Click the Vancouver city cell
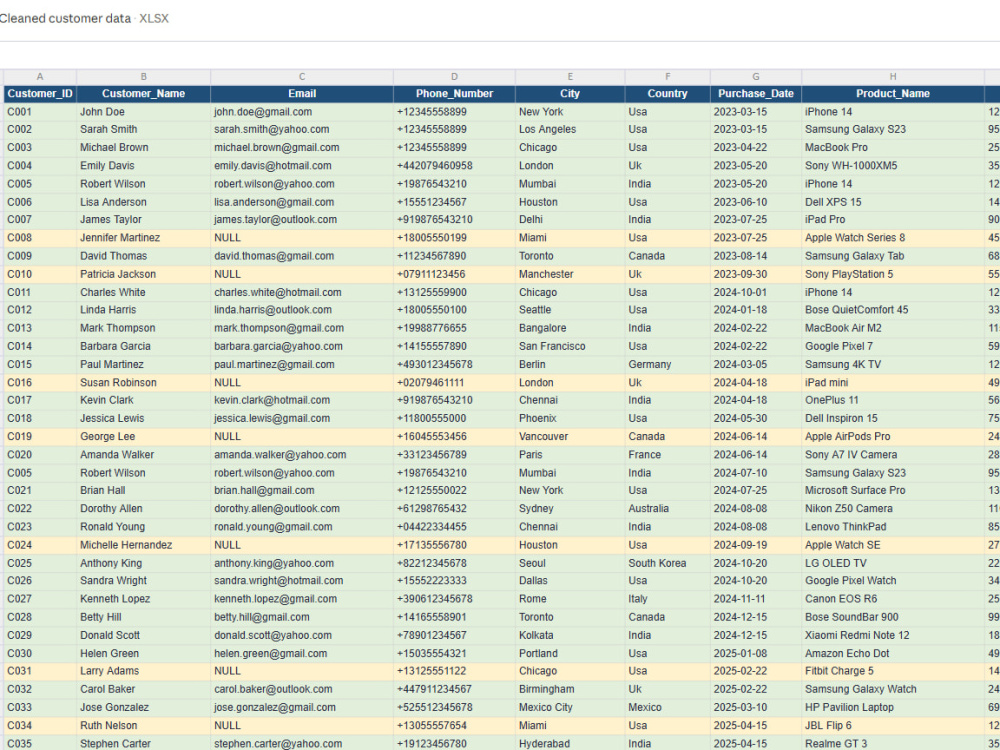This screenshot has height=750, width=1000. click(x=570, y=436)
